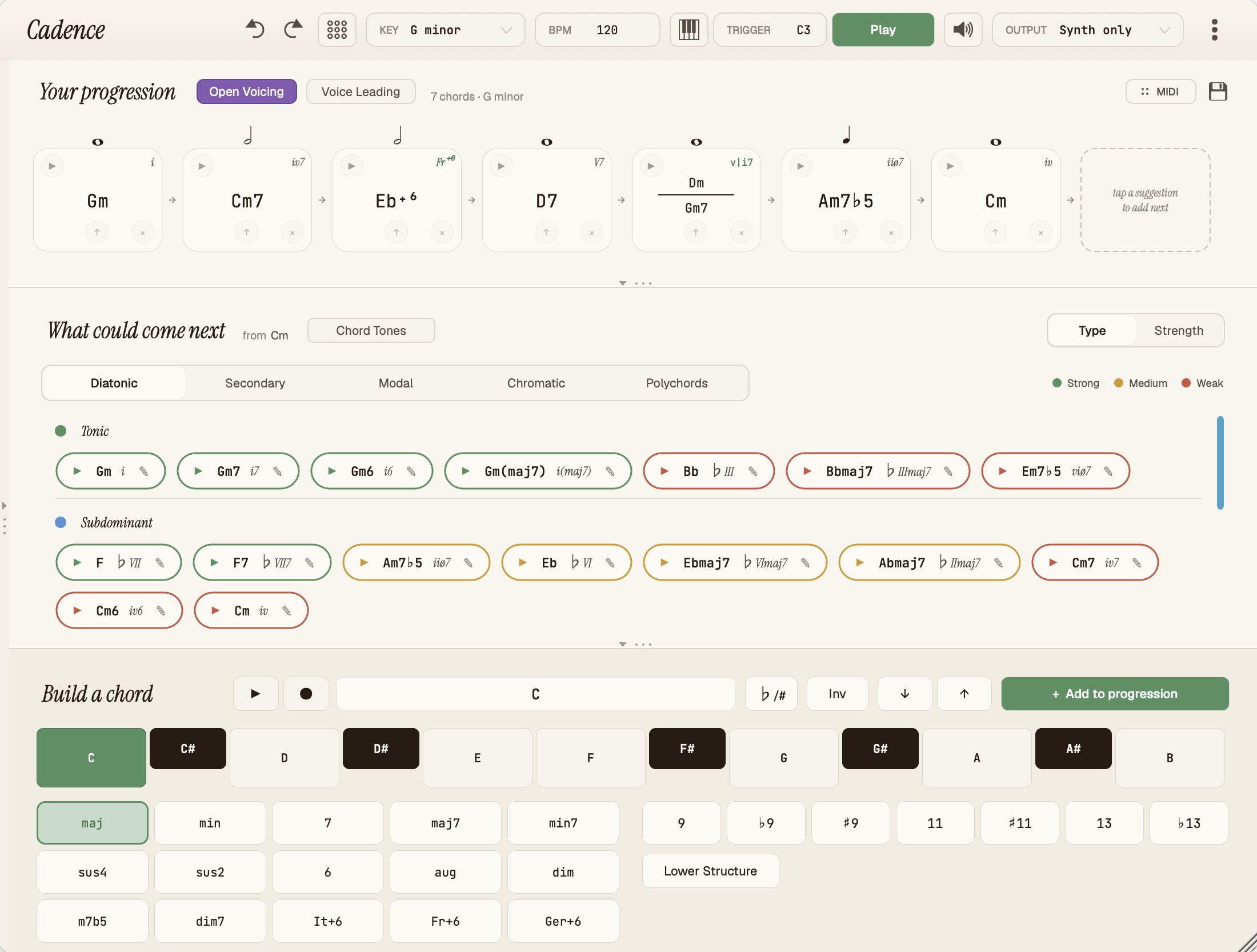The width and height of the screenshot is (1257, 952).
Task: Play the Gm progression card
Action: [x=53, y=166]
